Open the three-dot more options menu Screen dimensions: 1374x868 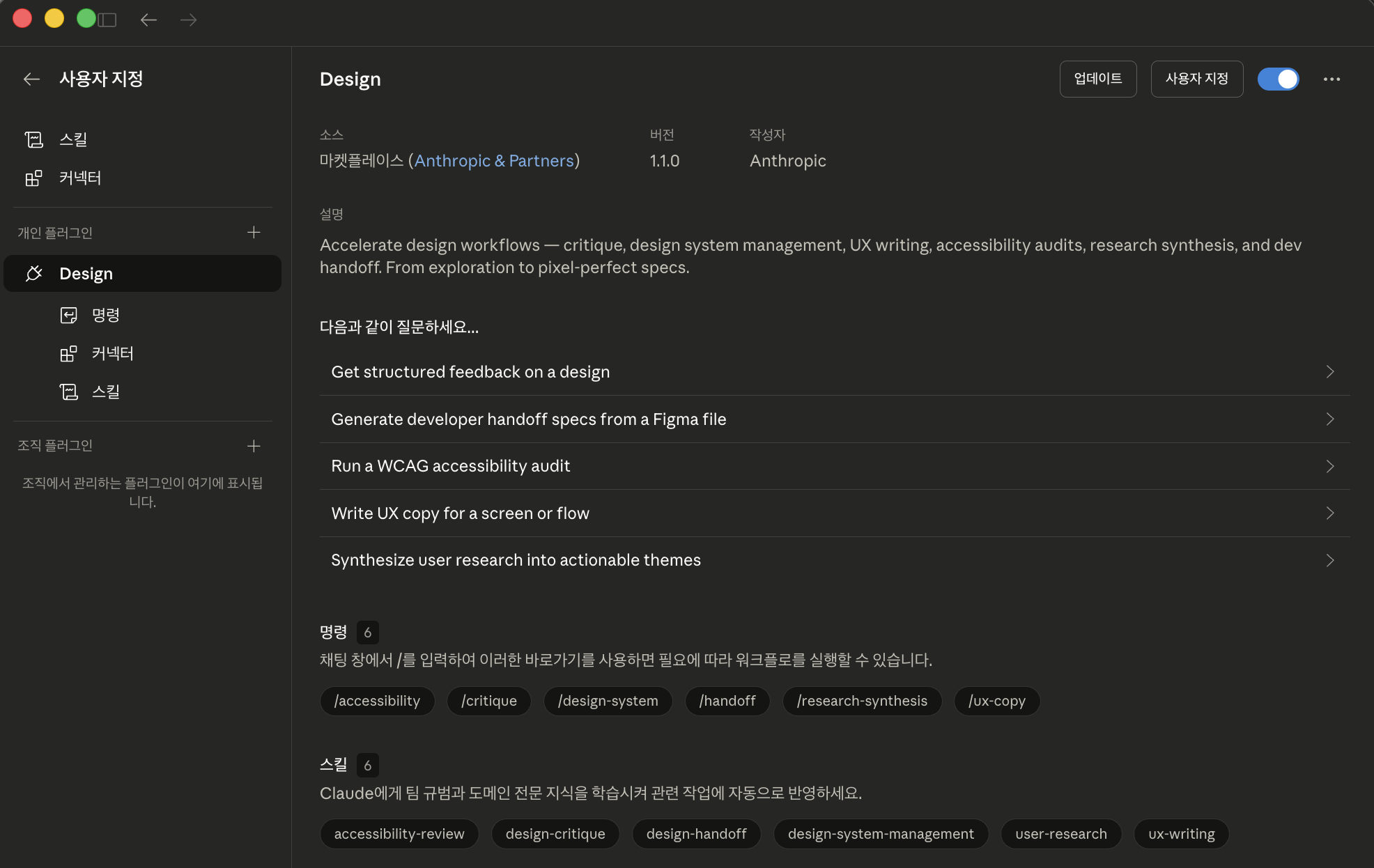coord(1331,79)
